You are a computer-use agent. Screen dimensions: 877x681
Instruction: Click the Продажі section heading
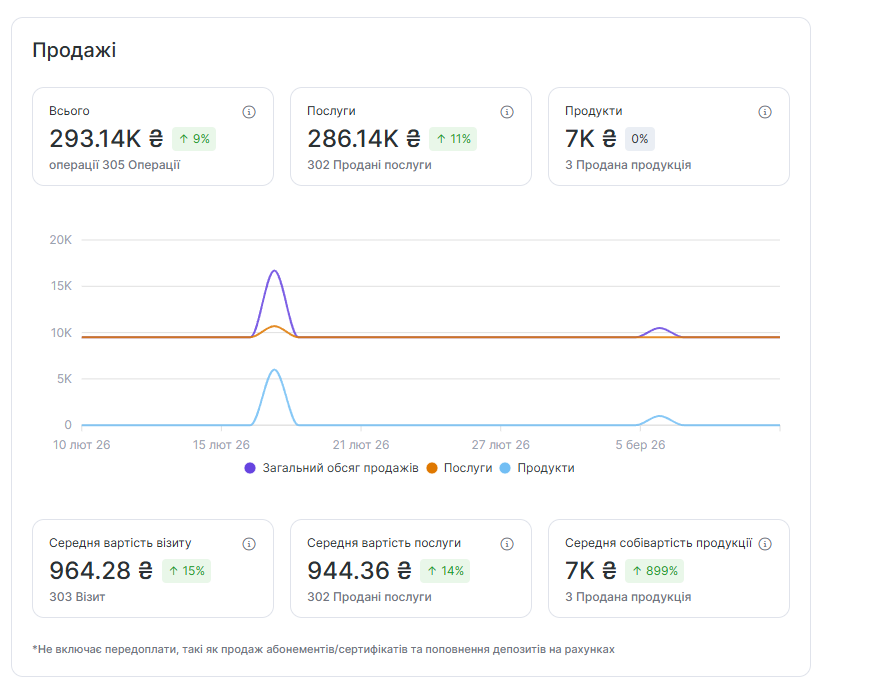74,50
